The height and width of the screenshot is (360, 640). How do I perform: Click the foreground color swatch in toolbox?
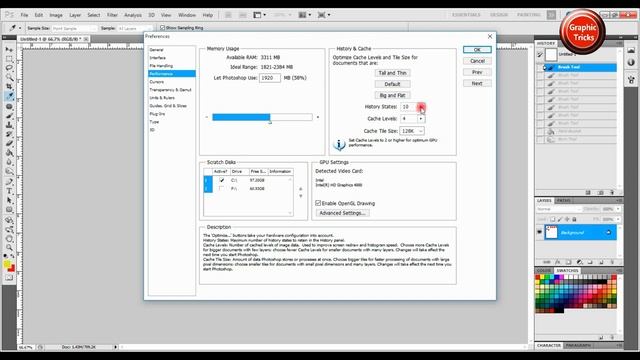coord(7,264)
